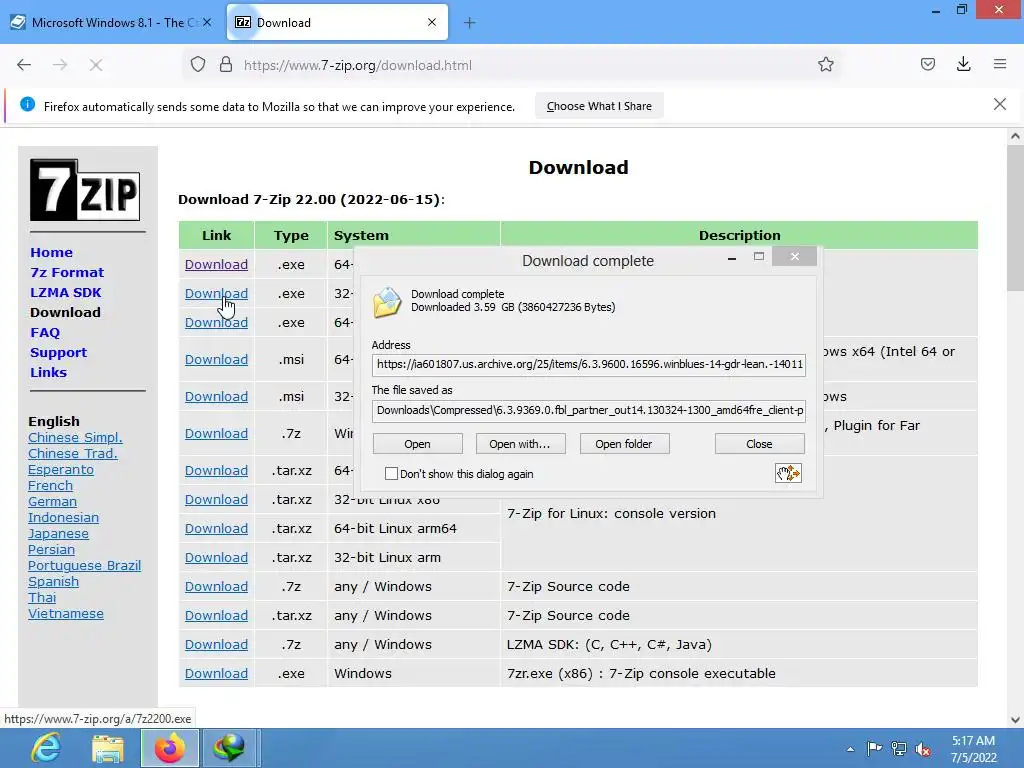Click the first .exe Download link
Image resolution: width=1024 pixels, height=768 pixels.
point(216,264)
